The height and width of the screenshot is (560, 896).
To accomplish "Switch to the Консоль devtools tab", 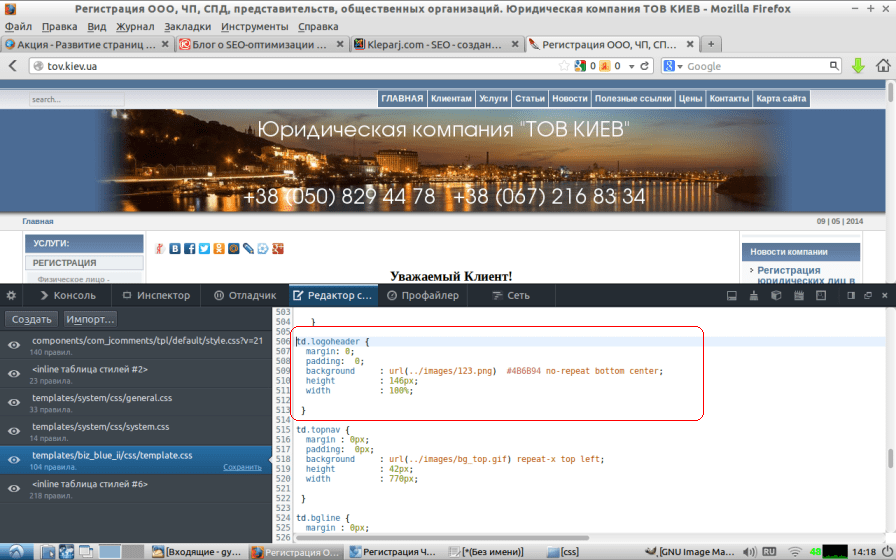I will pos(68,295).
